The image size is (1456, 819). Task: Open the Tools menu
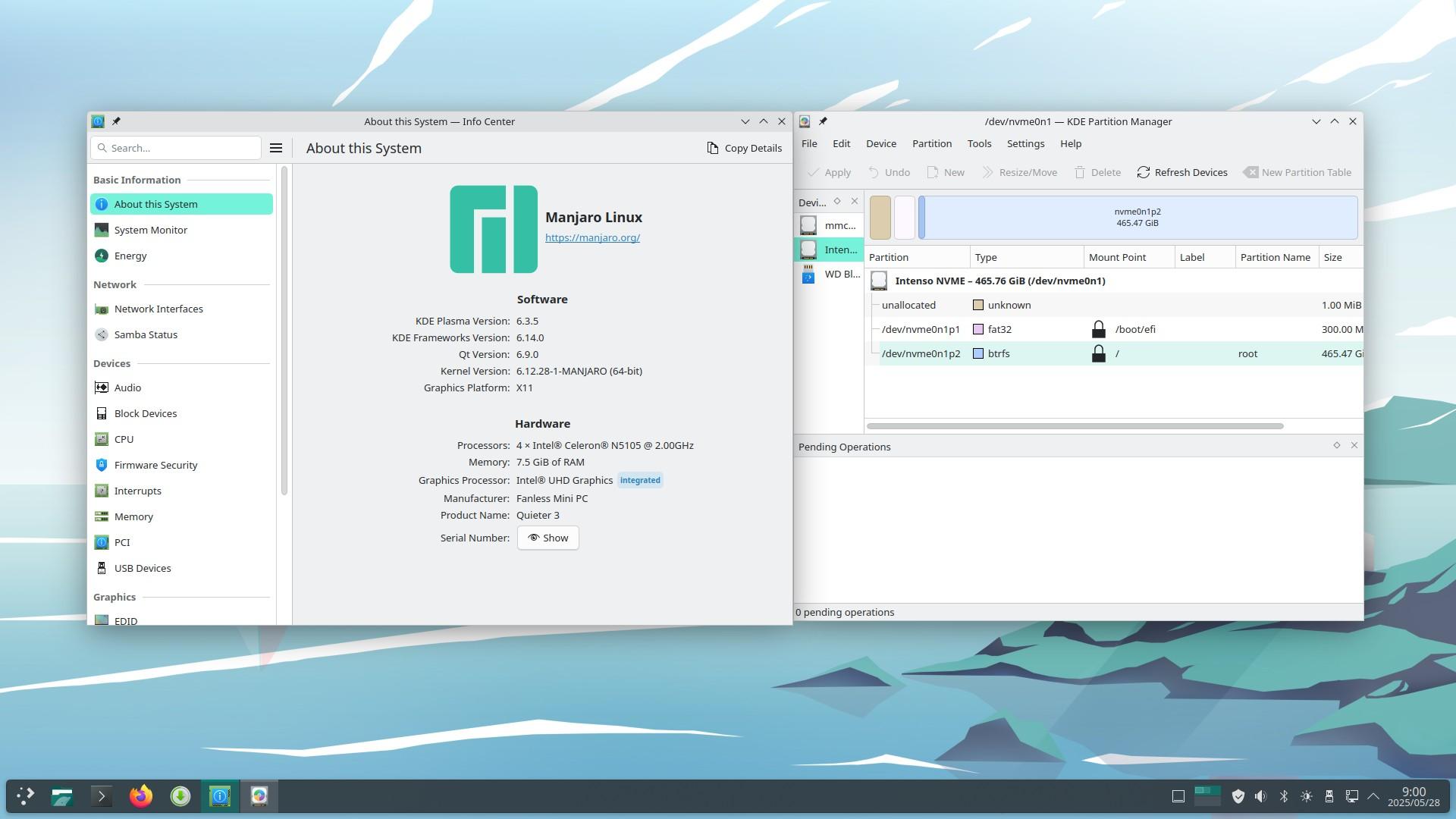979,143
